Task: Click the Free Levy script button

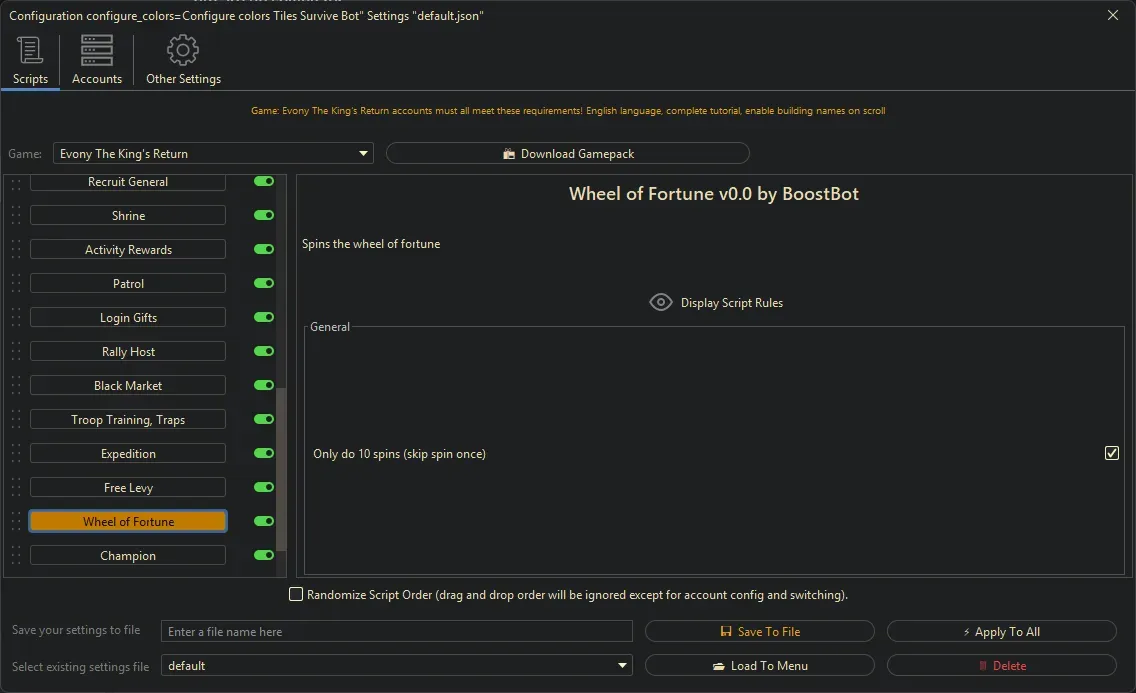Action: (127, 487)
